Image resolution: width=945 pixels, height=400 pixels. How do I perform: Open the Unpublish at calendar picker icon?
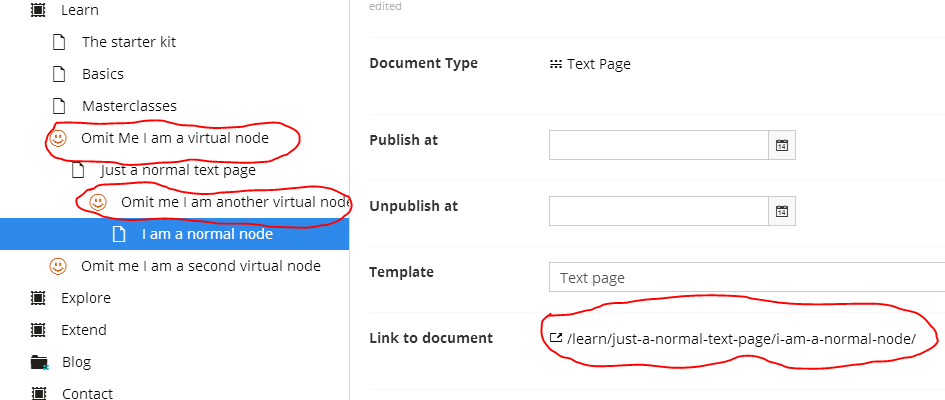782,211
